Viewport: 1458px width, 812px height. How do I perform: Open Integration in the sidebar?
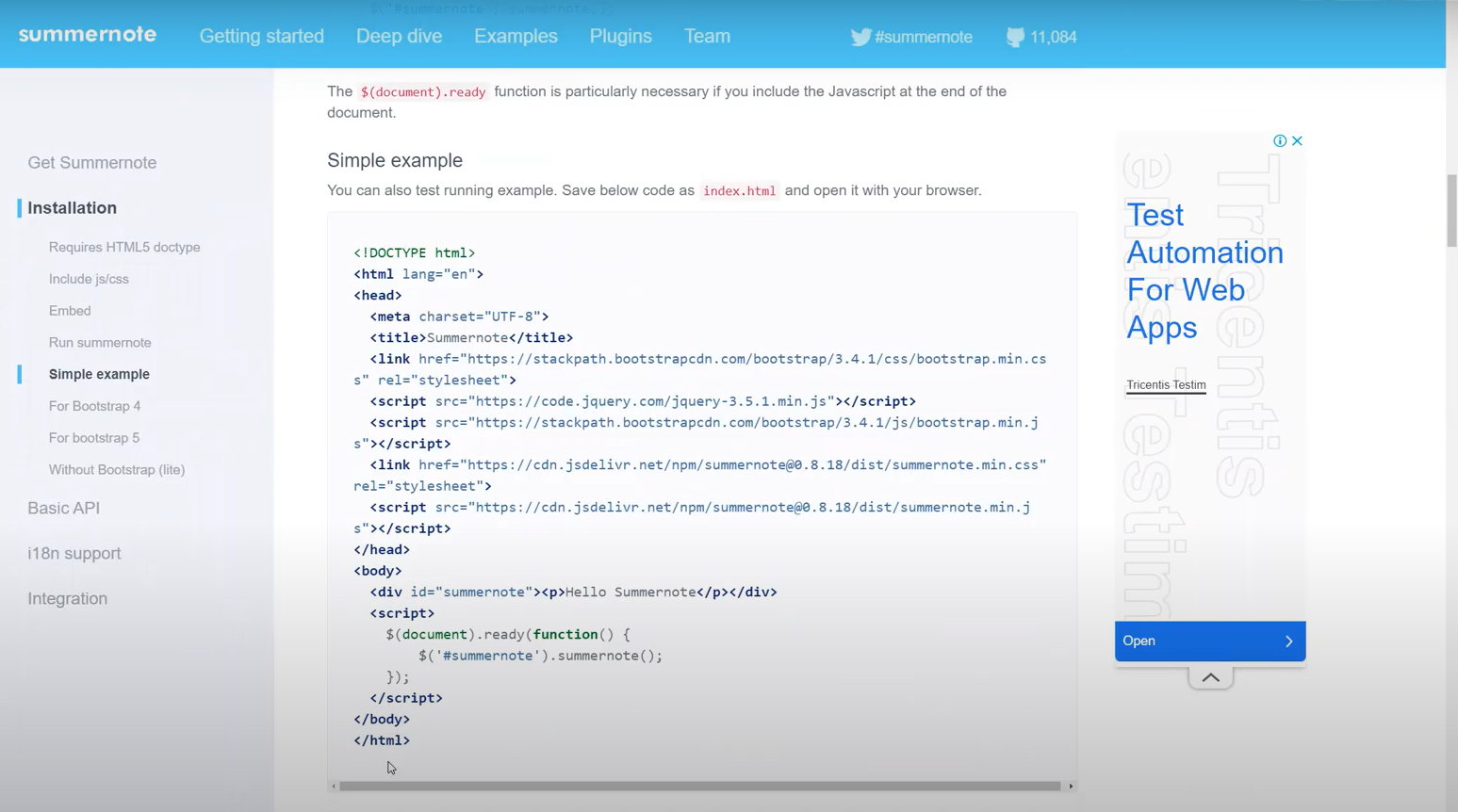(67, 598)
